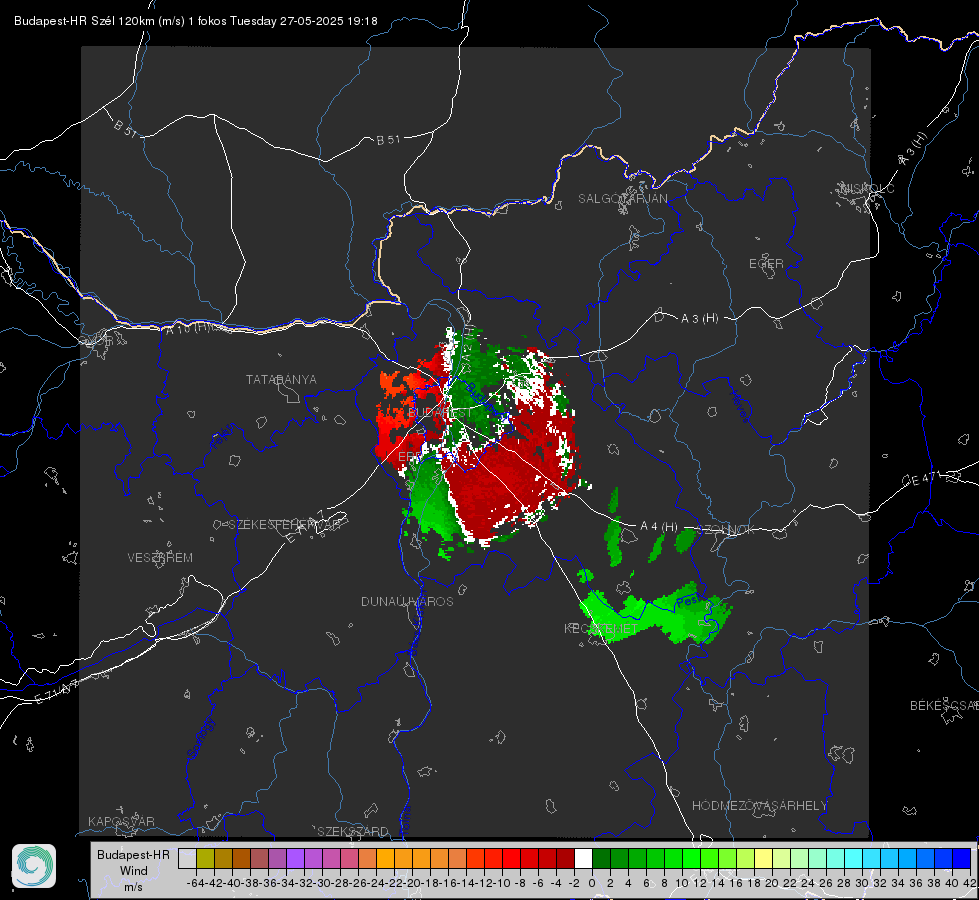
Task: Click the 'Heves' county label
Action: pos(739,406)
